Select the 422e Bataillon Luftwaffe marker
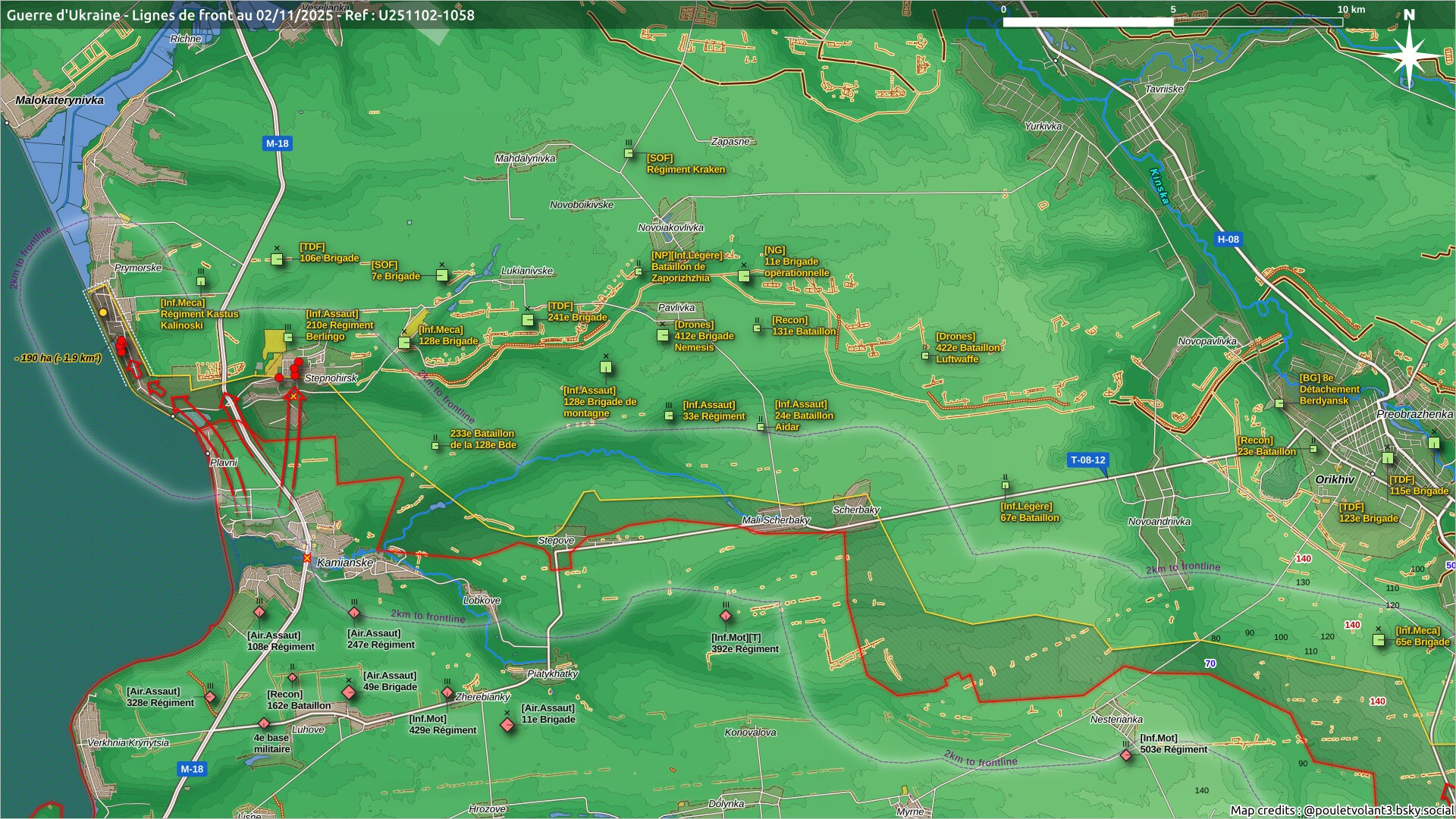The width and height of the screenshot is (1456, 819). click(x=925, y=355)
